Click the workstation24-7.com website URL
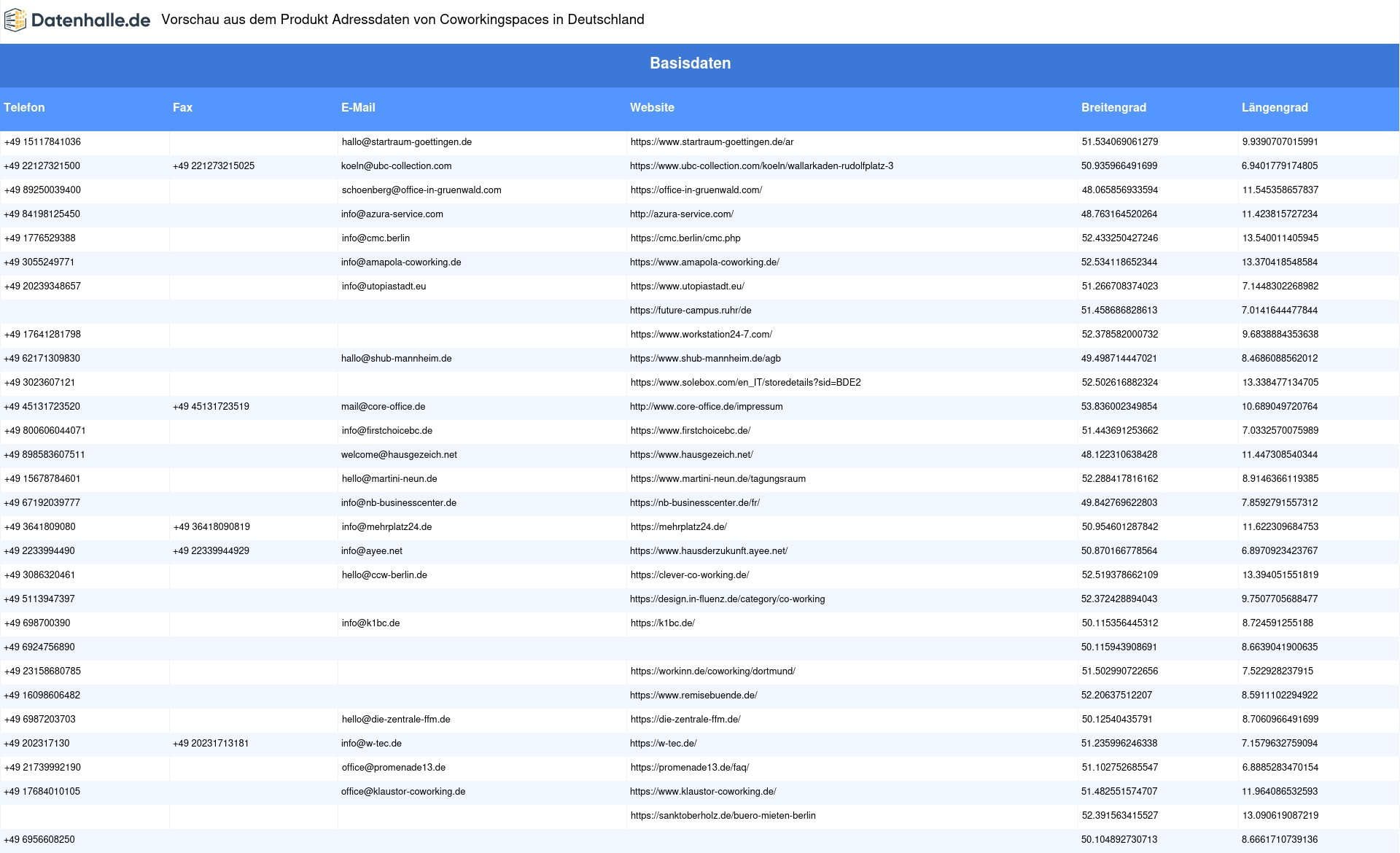1400x853 pixels. 701,335
